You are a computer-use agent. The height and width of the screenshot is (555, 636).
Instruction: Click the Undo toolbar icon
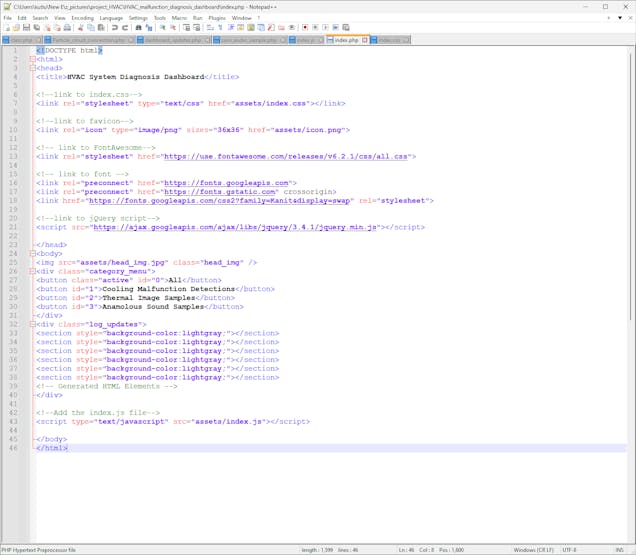pyautogui.click(x=115, y=28)
